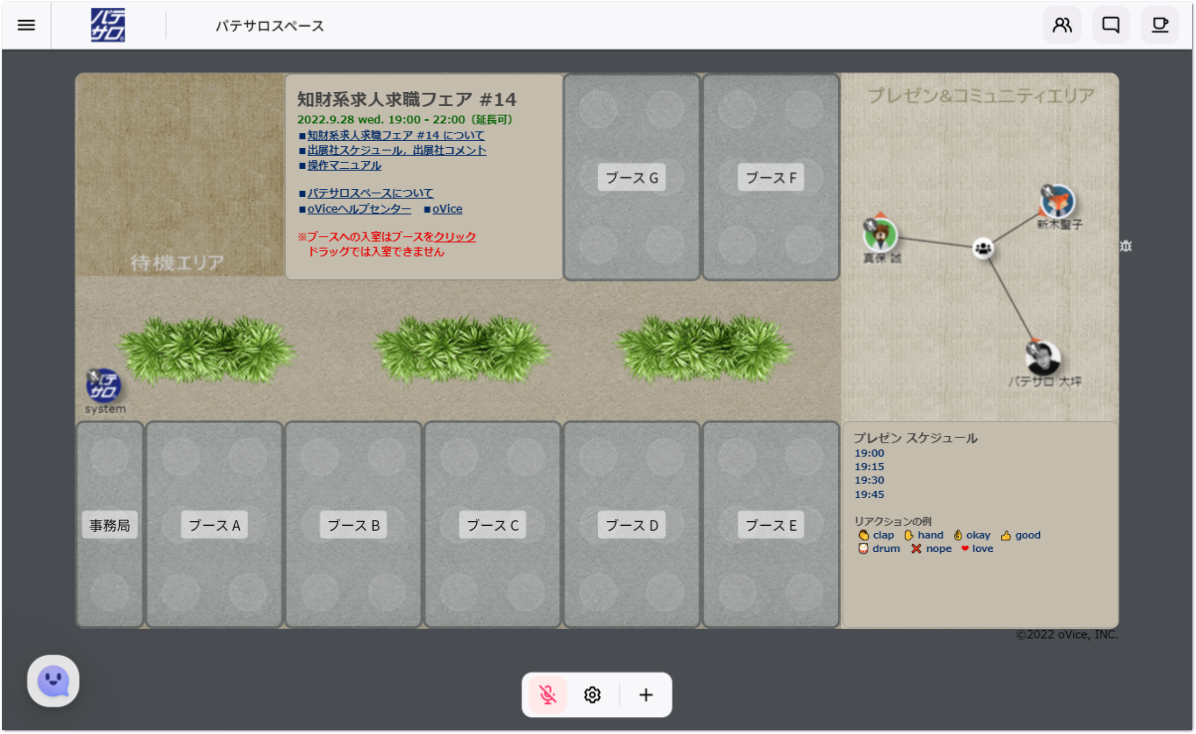
Task: Expand the plus menu in bottom toolbar
Action: pyautogui.click(x=646, y=695)
